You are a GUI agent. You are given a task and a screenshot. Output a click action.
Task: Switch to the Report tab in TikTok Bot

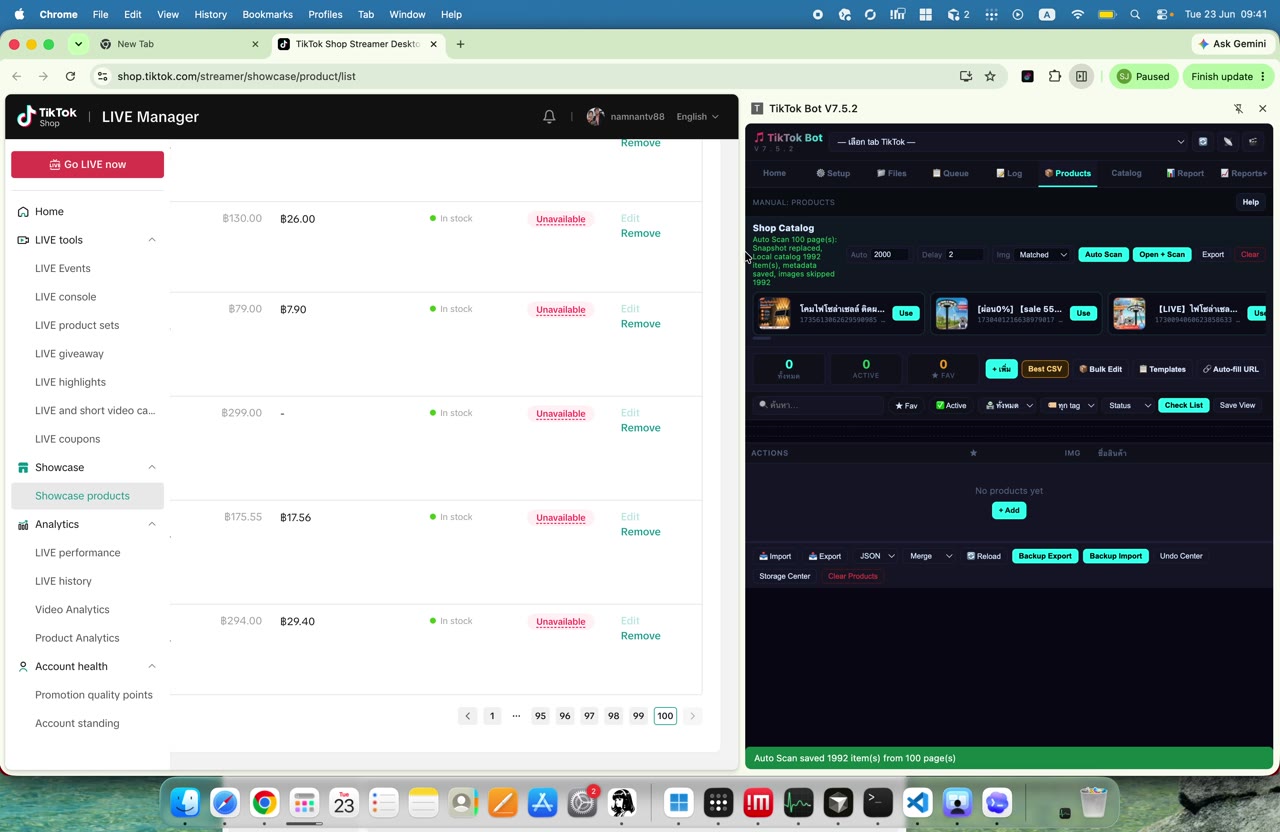1185,173
